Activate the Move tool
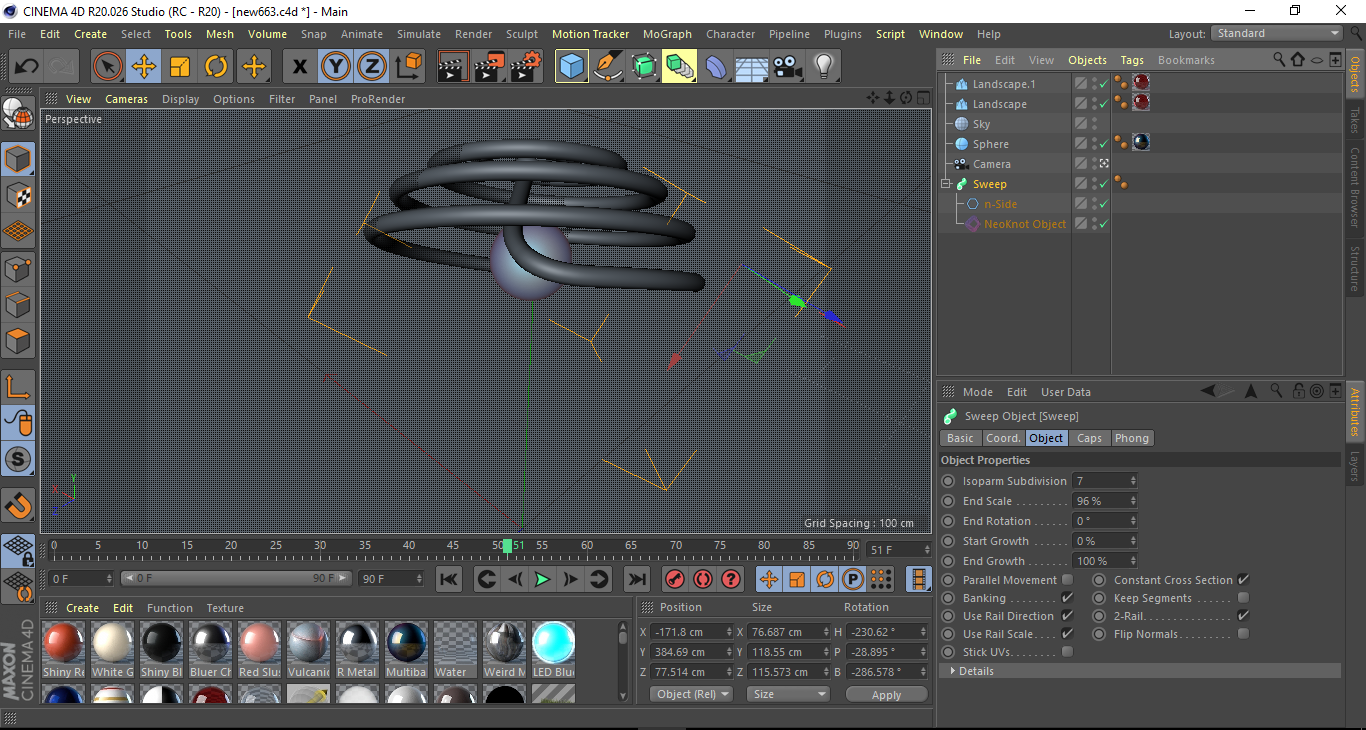Viewport: 1366px width, 730px height. tap(144, 67)
